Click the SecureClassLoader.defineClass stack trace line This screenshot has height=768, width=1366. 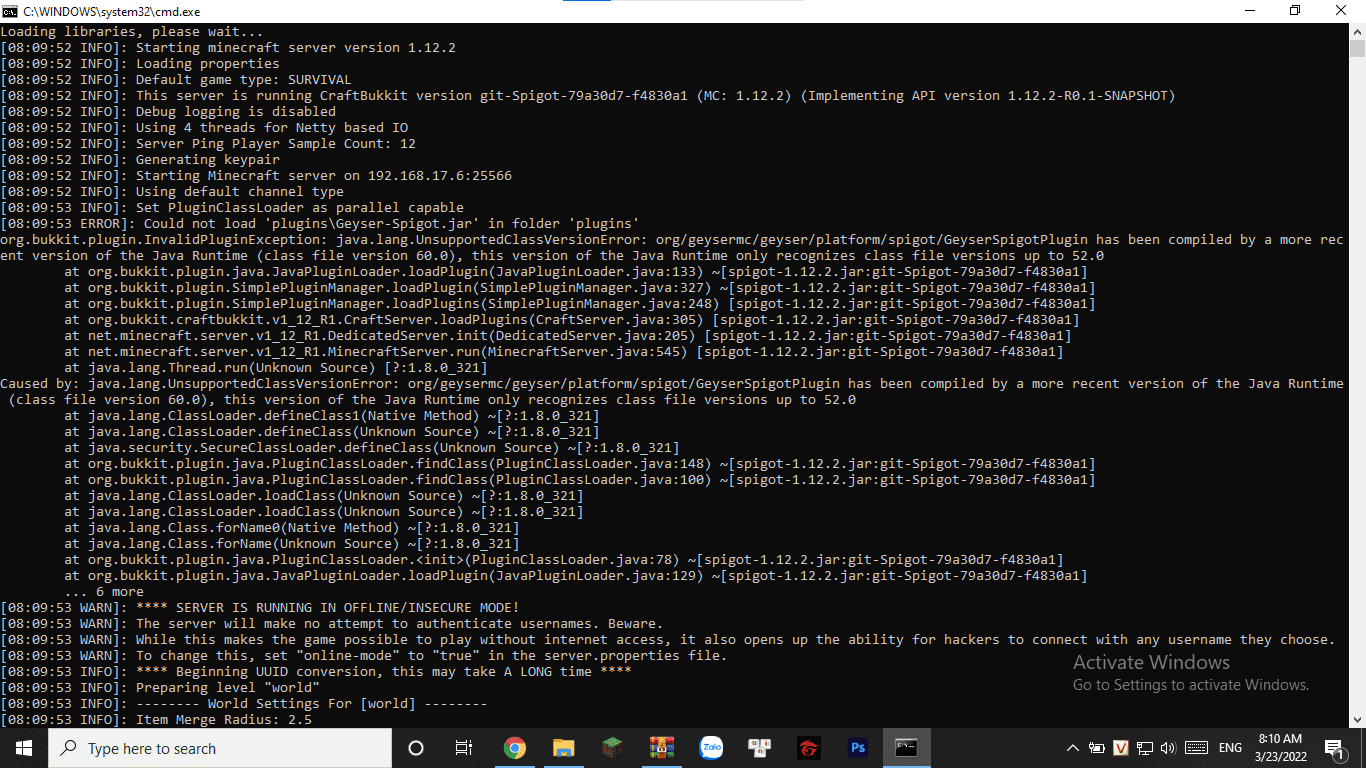(x=372, y=448)
